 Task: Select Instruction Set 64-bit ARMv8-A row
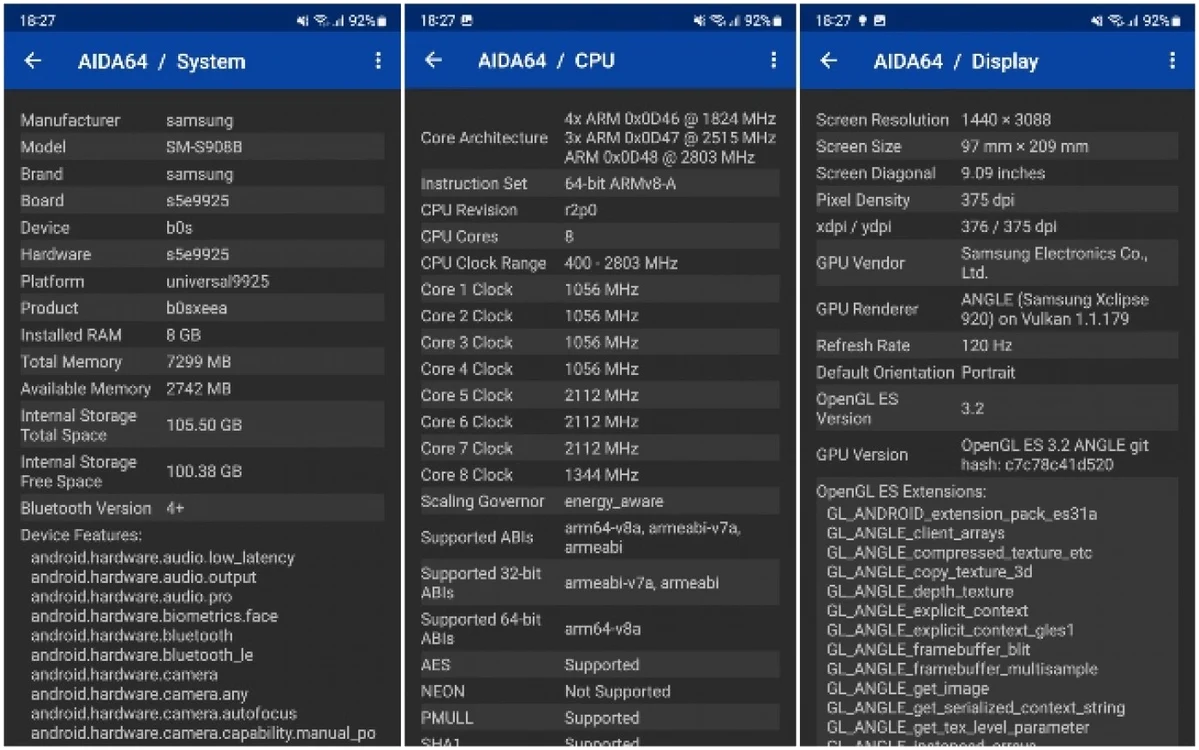coord(600,183)
